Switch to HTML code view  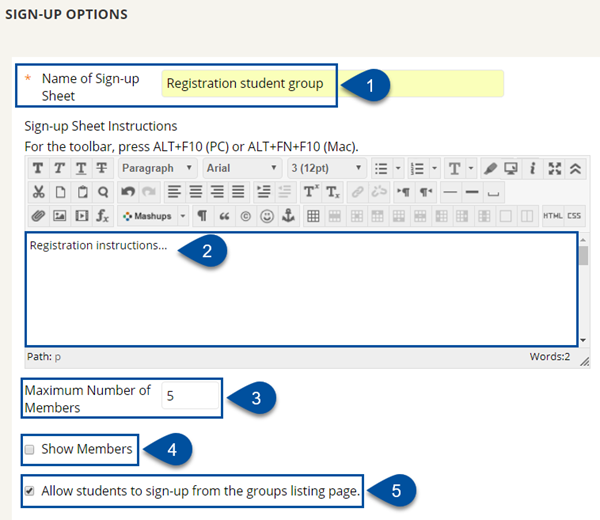pyautogui.click(x=553, y=216)
